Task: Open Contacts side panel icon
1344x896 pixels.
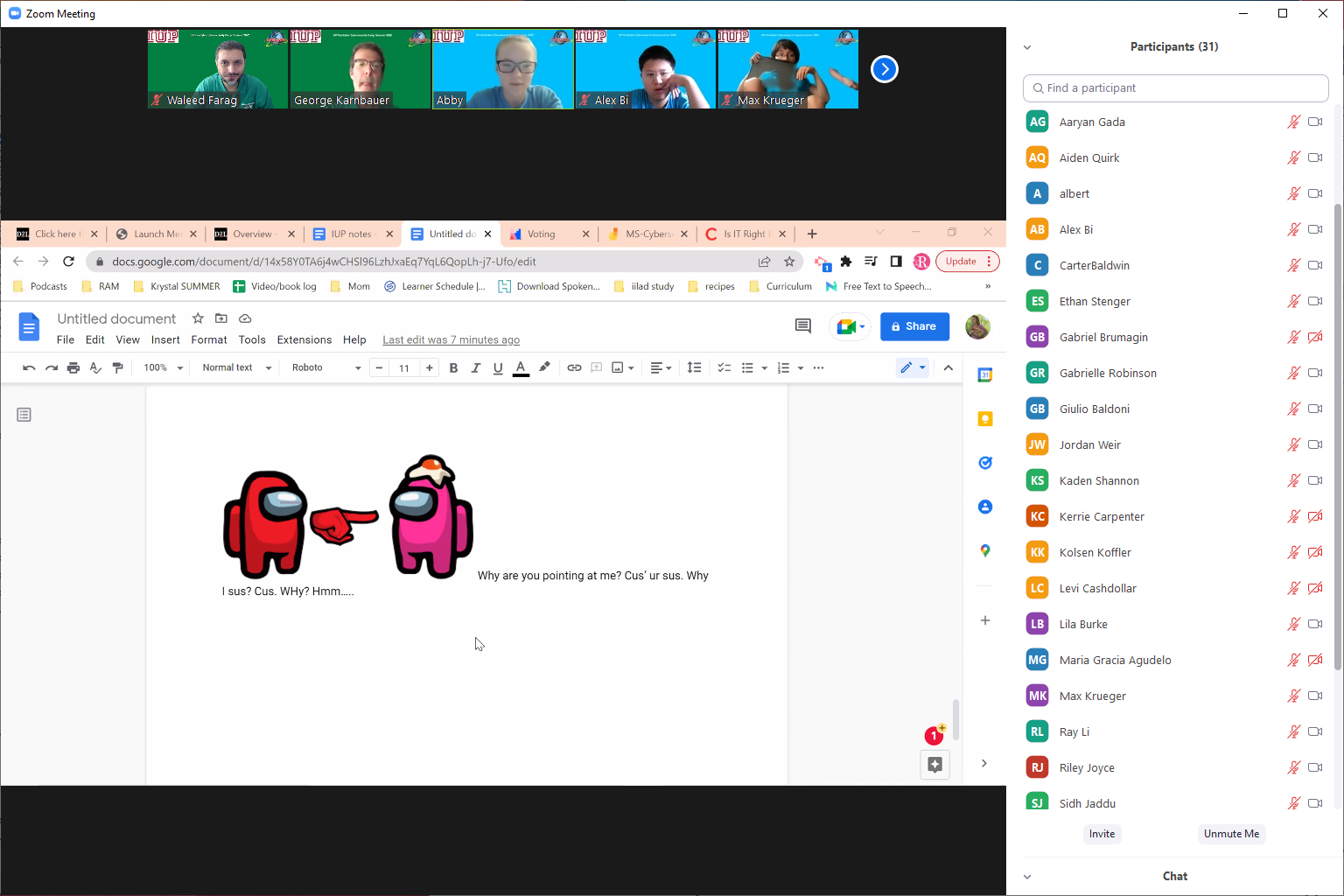Action: 985,507
